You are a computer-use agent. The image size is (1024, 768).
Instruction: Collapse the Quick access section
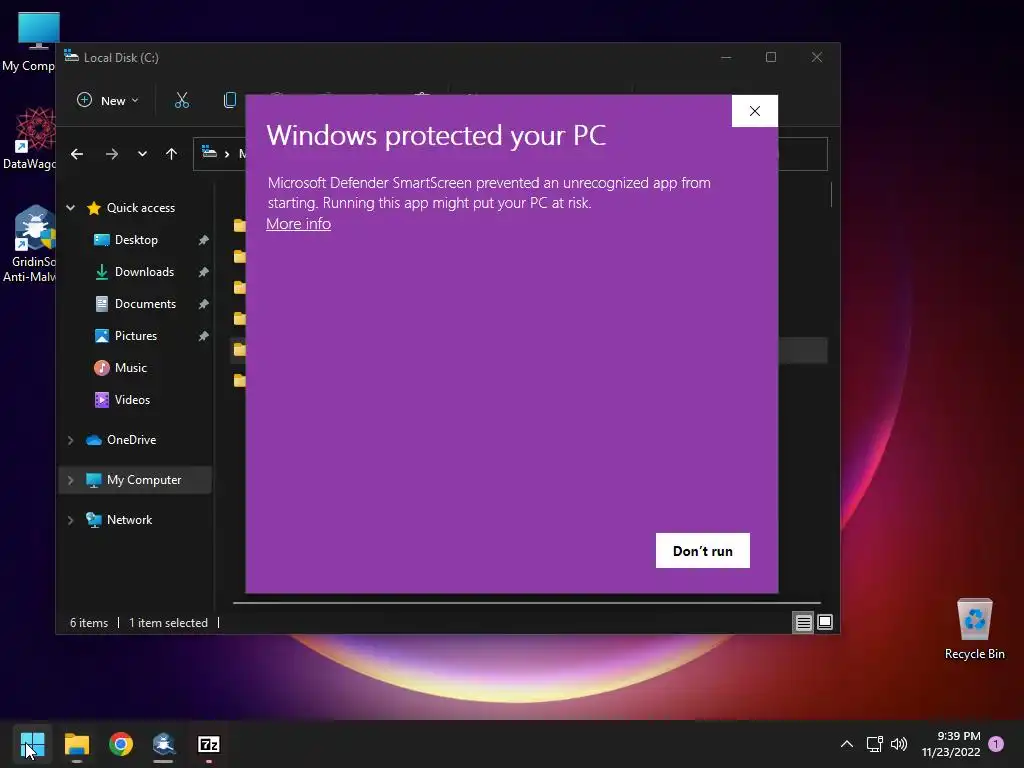tap(71, 208)
